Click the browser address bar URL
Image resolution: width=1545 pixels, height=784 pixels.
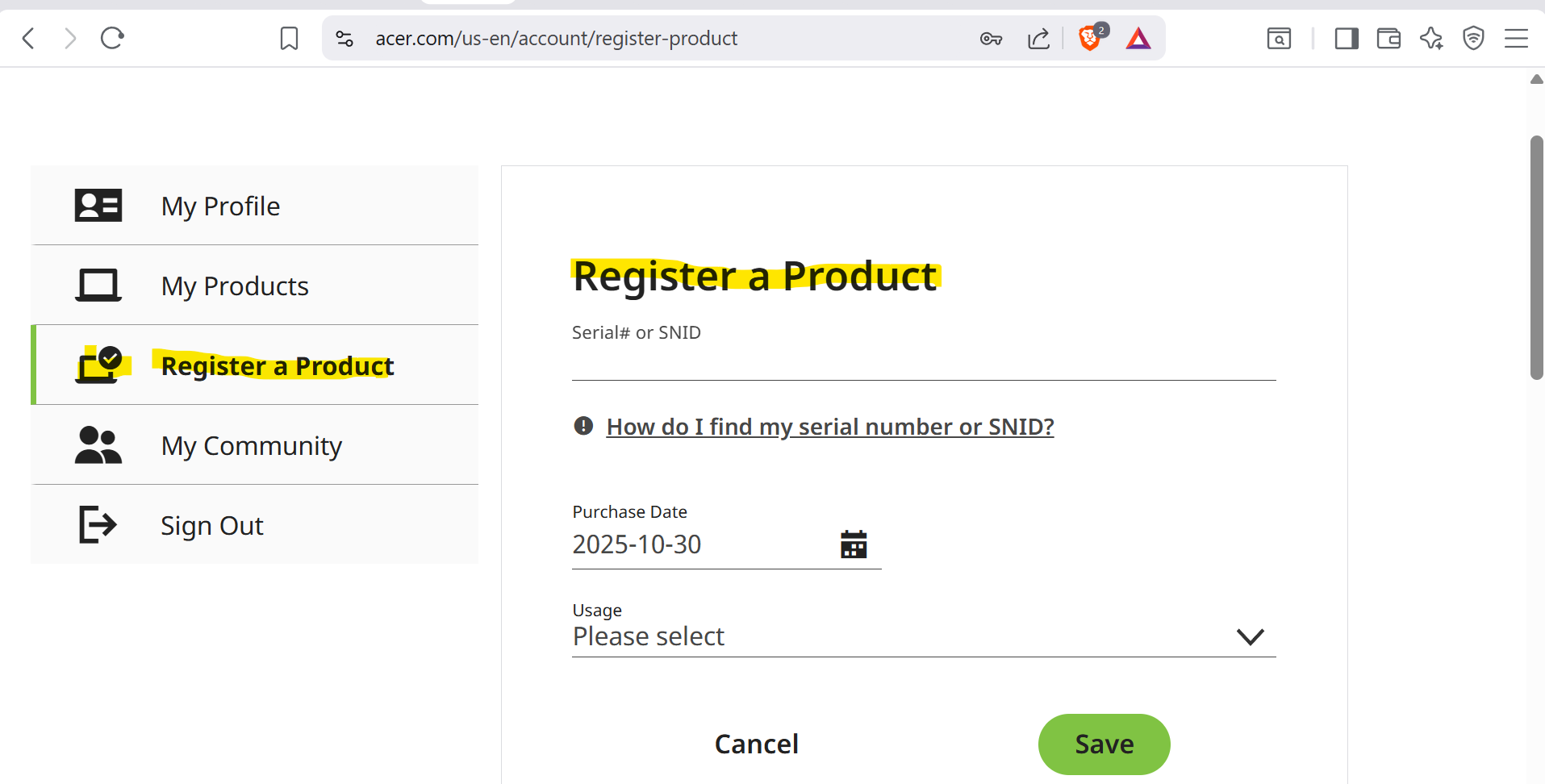coord(556,38)
